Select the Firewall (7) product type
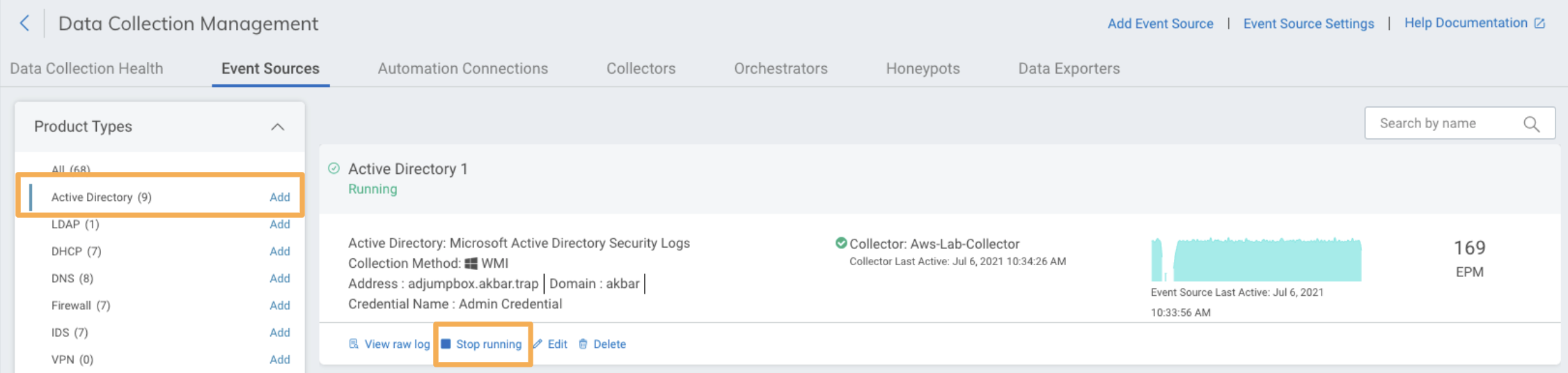 (81, 305)
